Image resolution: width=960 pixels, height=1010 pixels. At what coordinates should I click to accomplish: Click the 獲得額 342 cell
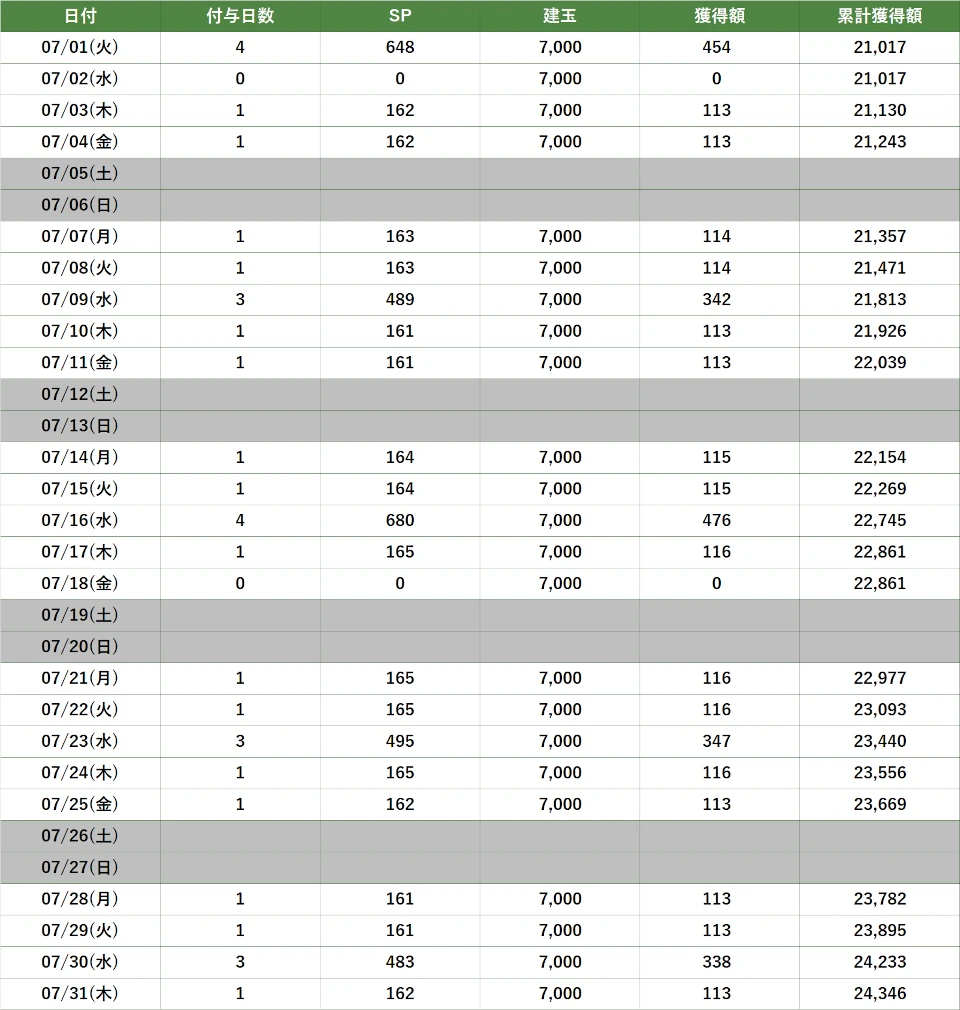tap(719, 300)
